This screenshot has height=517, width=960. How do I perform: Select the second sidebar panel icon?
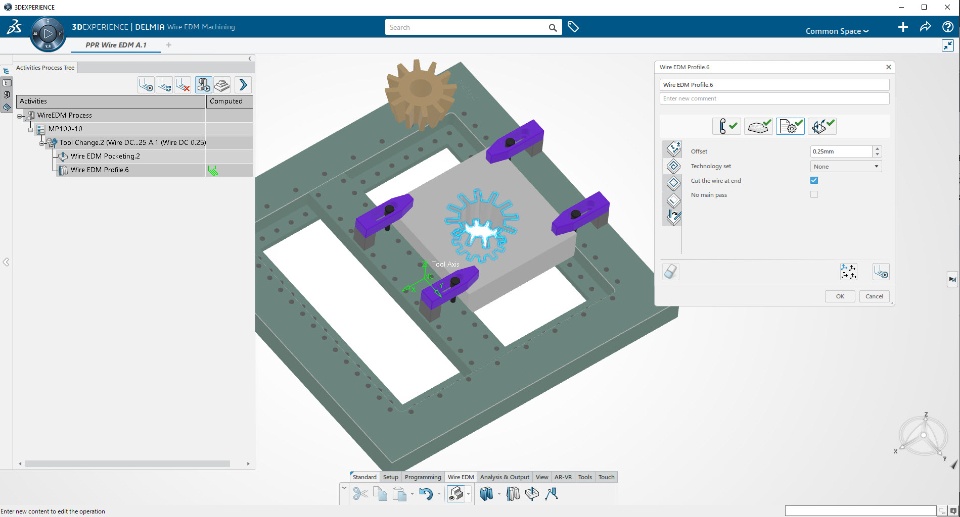(x=7, y=83)
